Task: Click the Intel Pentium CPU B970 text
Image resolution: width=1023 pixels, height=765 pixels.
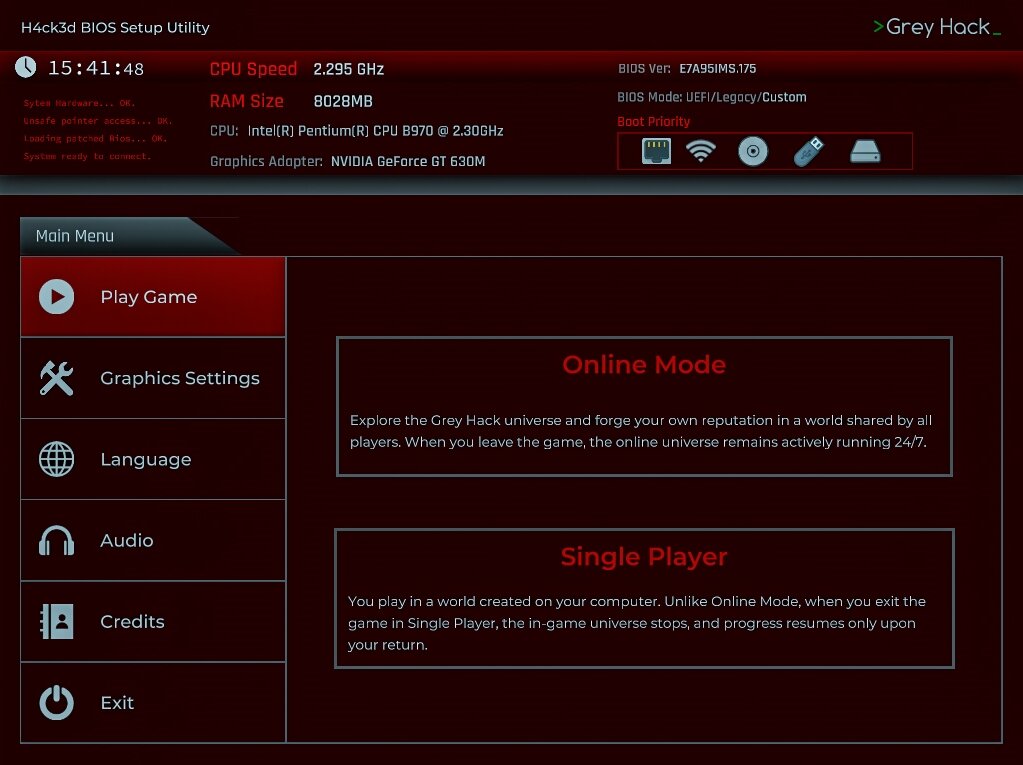Action: (375, 130)
